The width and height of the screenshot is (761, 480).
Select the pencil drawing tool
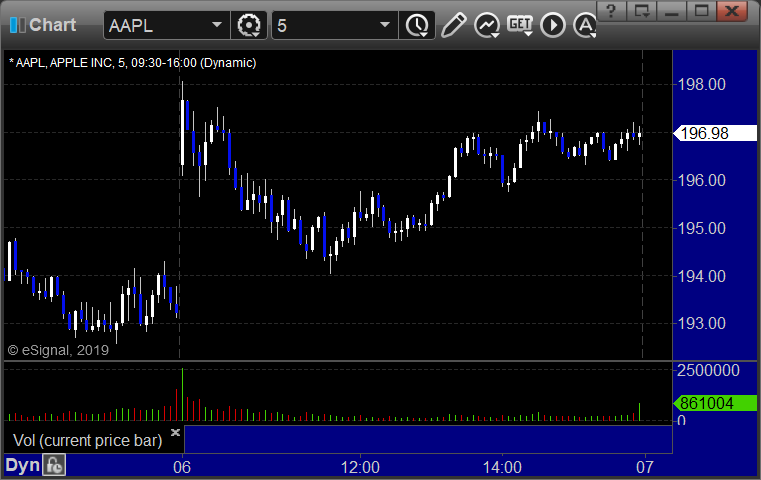tap(453, 25)
